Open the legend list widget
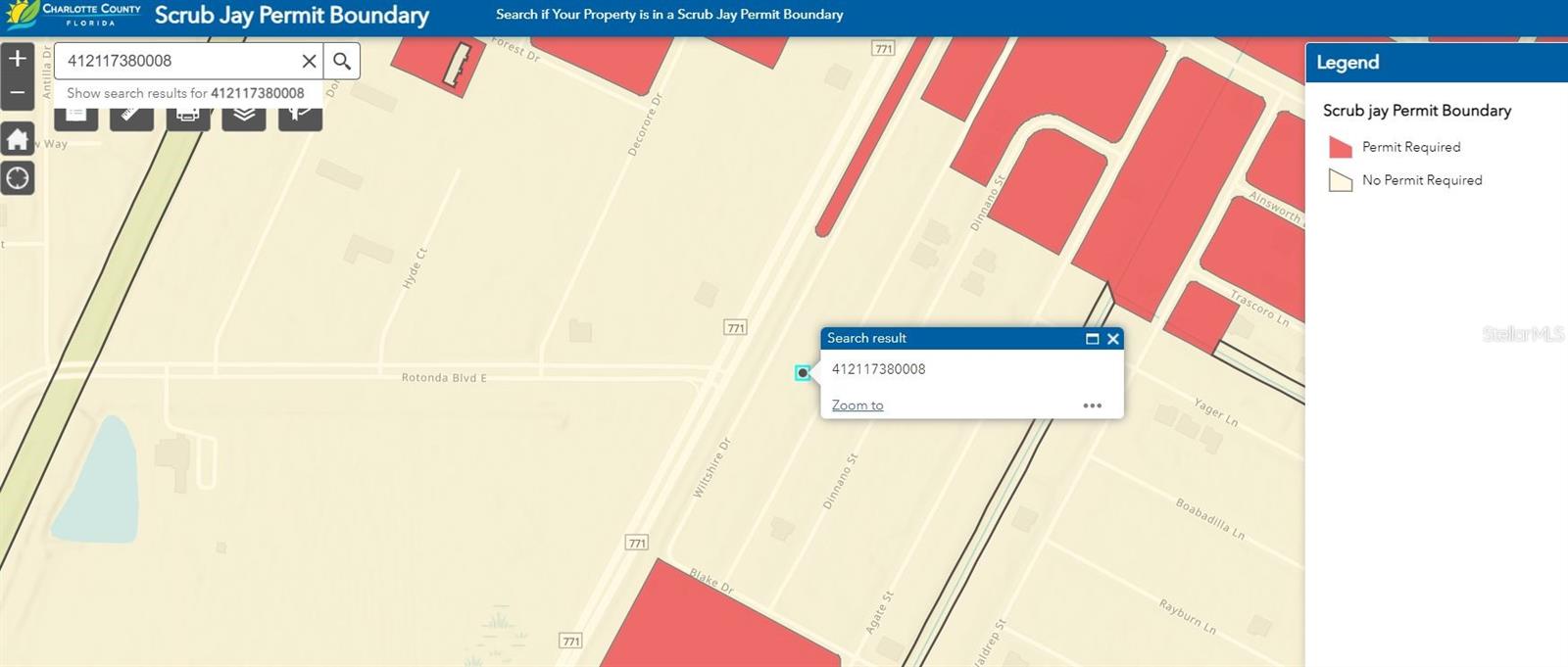Image resolution: width=1568 pixels, height=667 pixels. (x=75, y=118)
